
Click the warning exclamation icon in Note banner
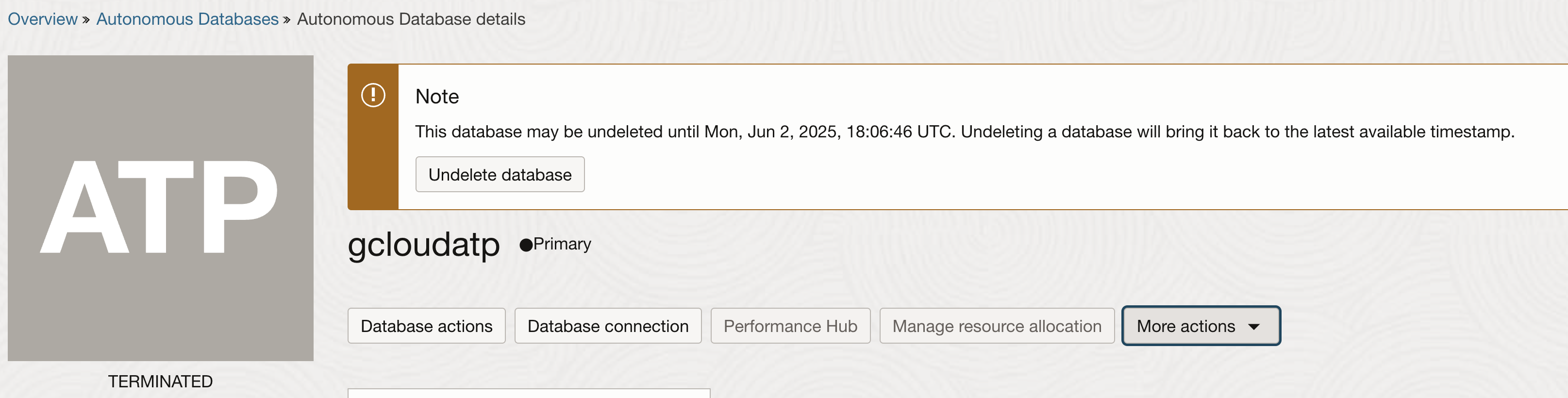click(x=373, y=95)
